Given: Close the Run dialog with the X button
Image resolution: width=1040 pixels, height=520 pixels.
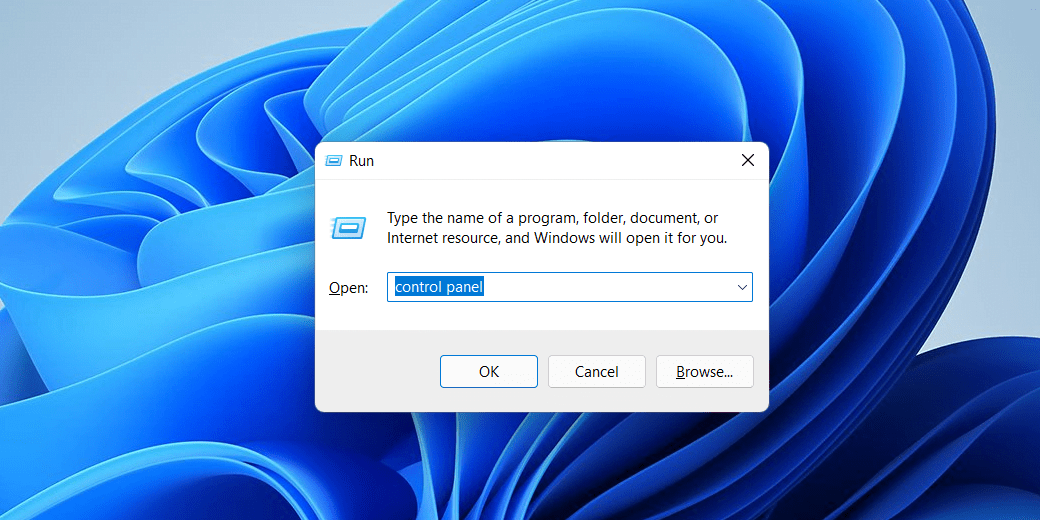Looking at the screenshot, I should click(748, 161).
